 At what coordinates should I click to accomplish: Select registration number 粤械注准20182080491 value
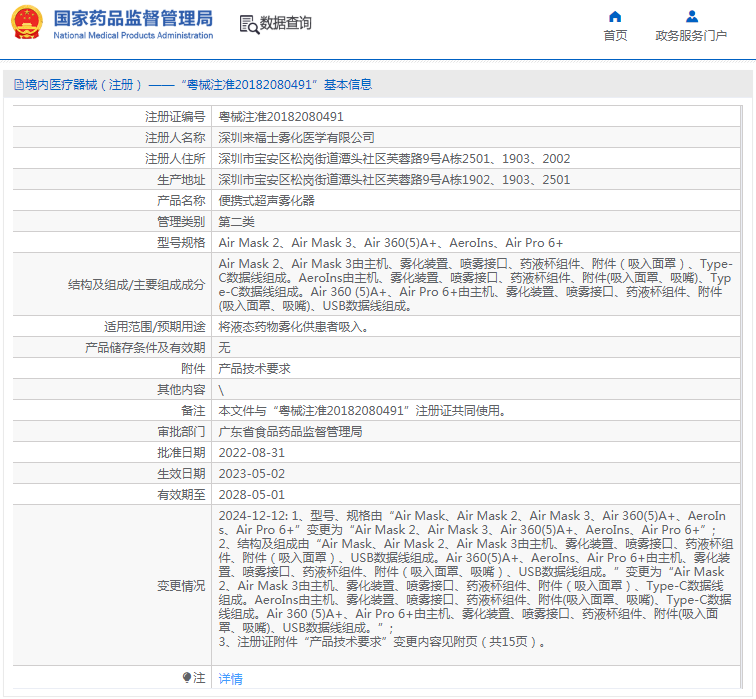pyautogui.click(x=281, y=117)
